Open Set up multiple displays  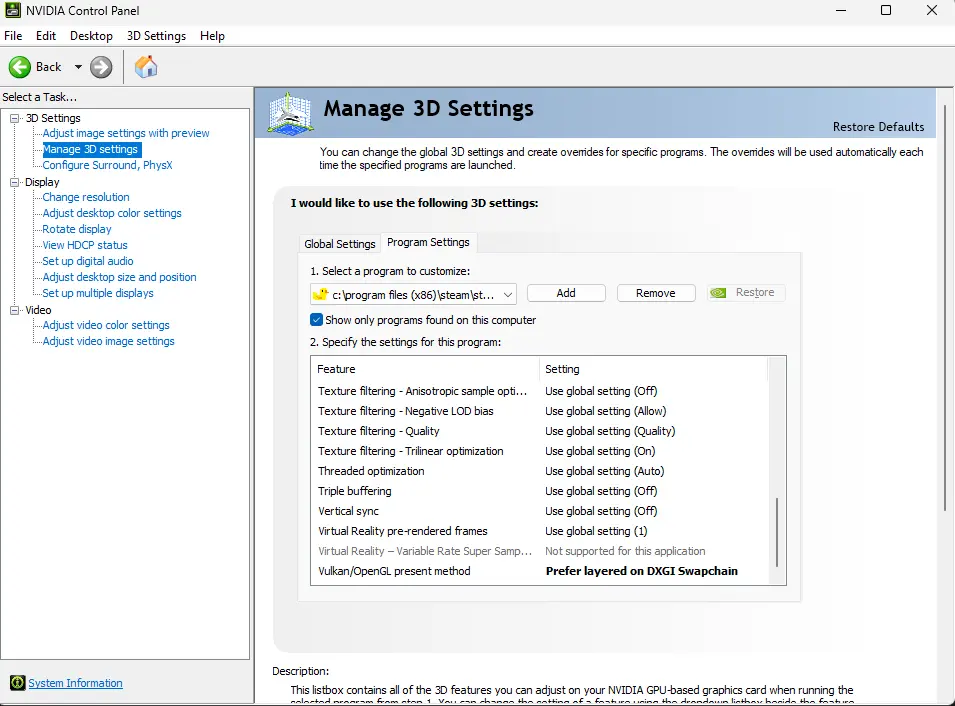(97, 293)
